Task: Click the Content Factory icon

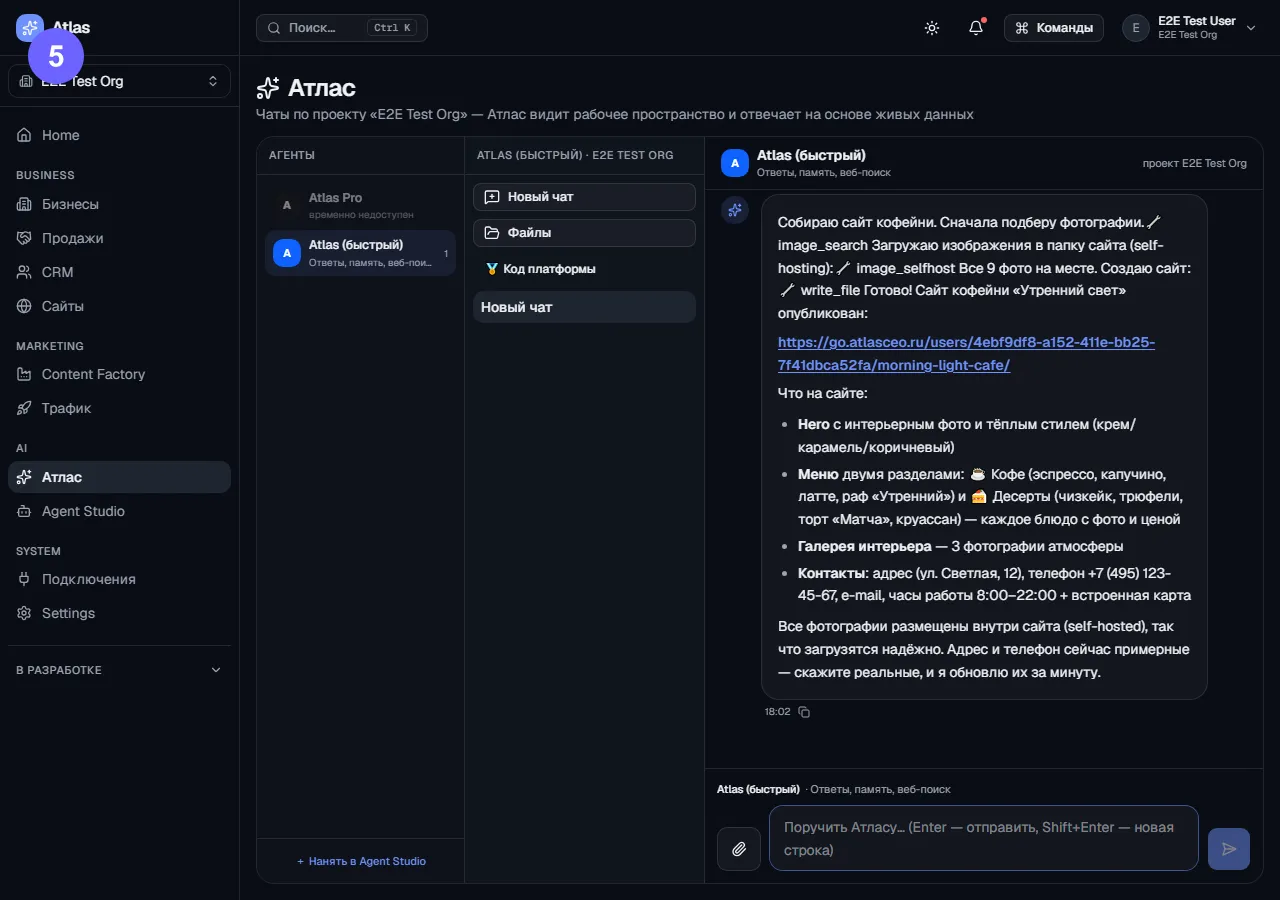Action: pyautogui.click(x=24, y=374)
